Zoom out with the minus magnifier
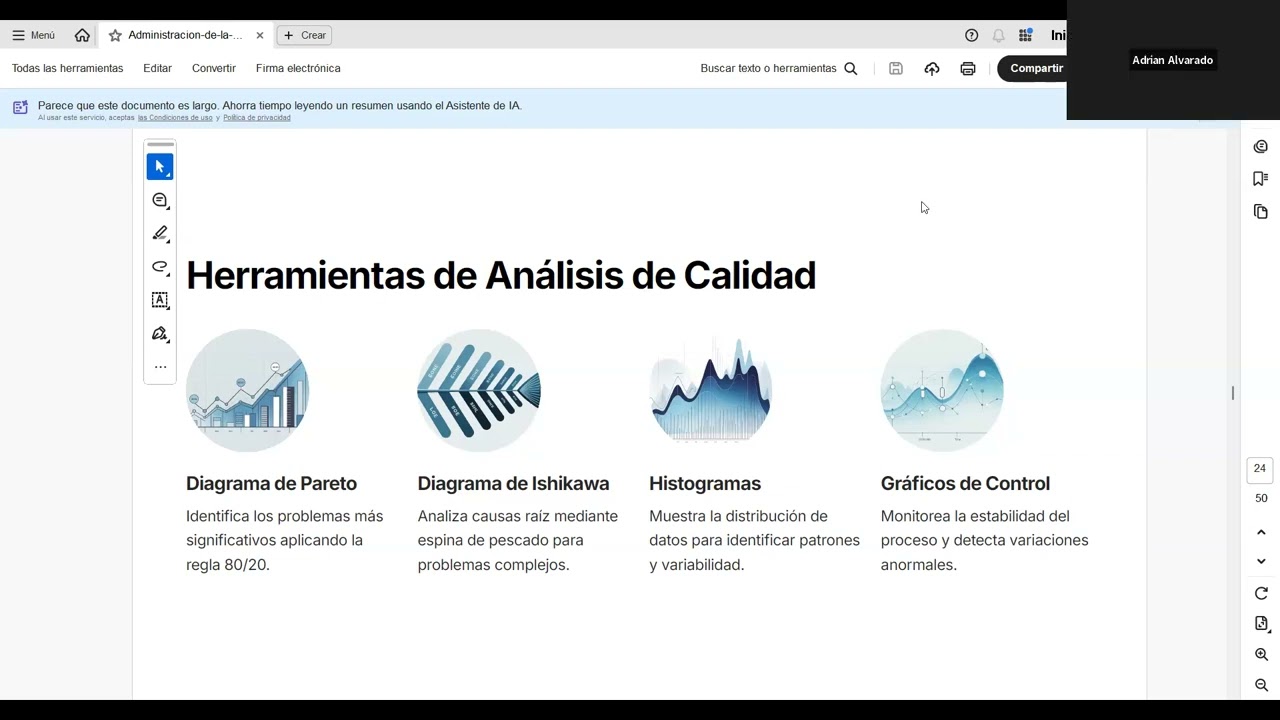The height and width of the screenshot is (720, 1280). coord(1261,685)
